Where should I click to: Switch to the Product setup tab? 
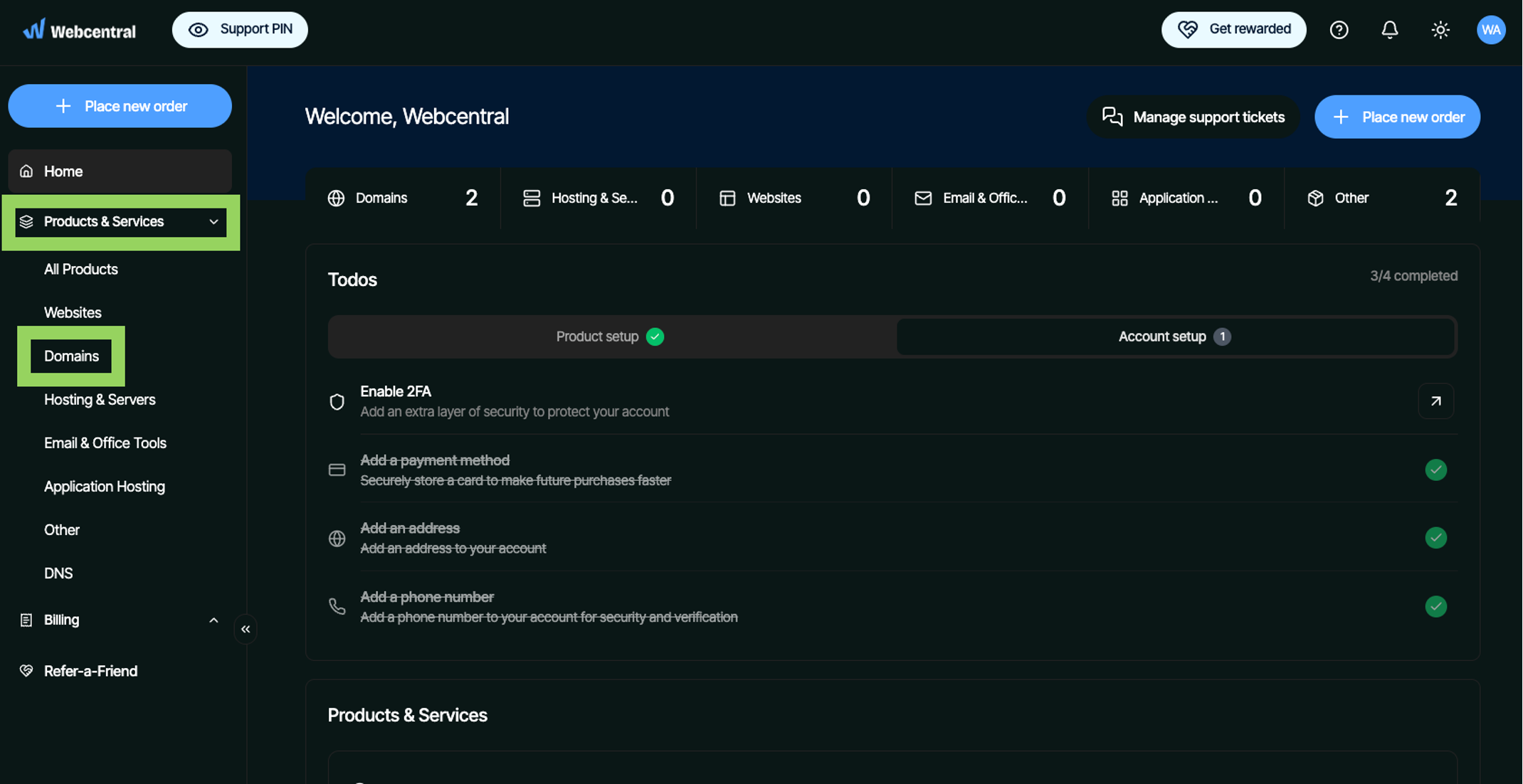coord(612,337)
